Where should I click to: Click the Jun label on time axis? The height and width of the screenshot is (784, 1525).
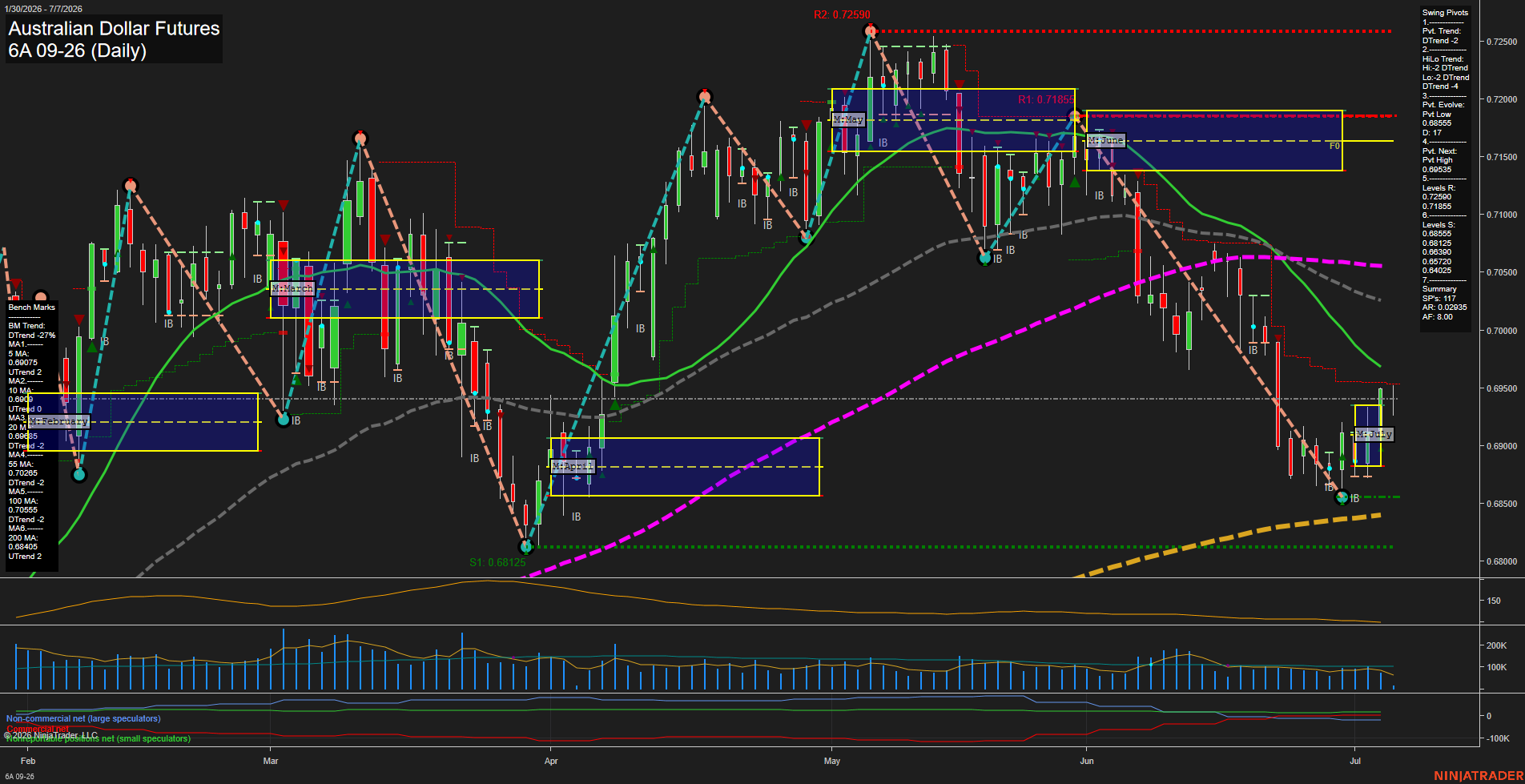1087,762
